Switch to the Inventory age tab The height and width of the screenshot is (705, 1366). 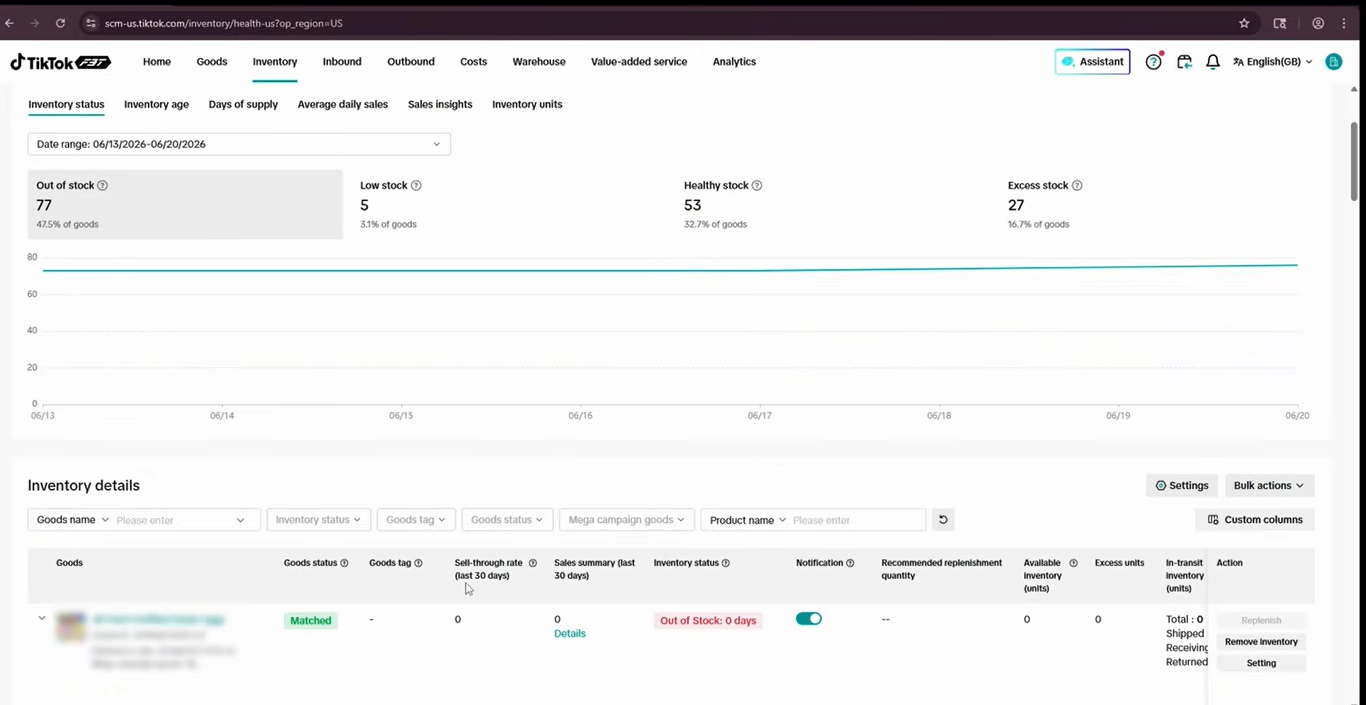[x=156, y=104]
